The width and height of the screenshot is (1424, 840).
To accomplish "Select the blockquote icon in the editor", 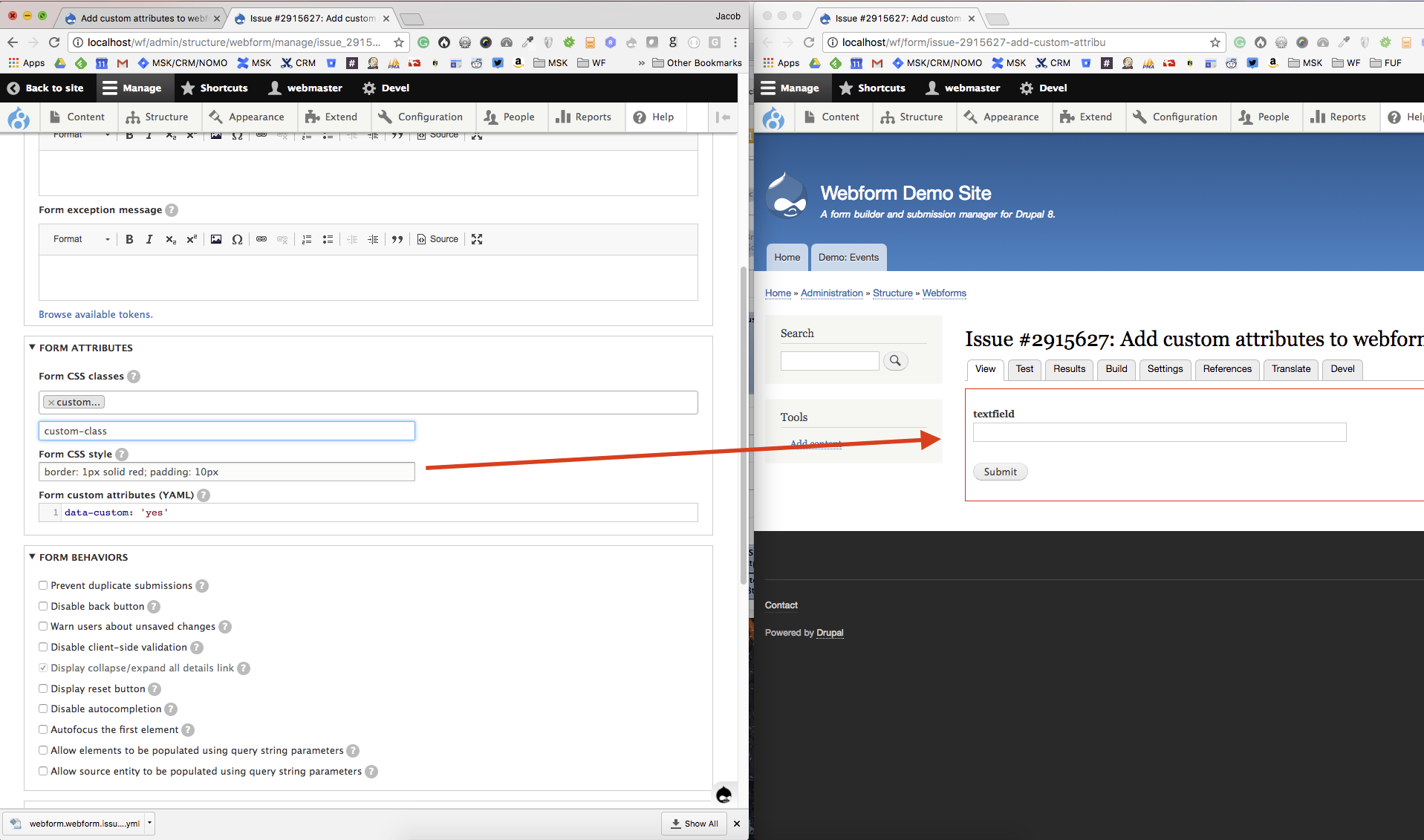I will tap(397, 239).
